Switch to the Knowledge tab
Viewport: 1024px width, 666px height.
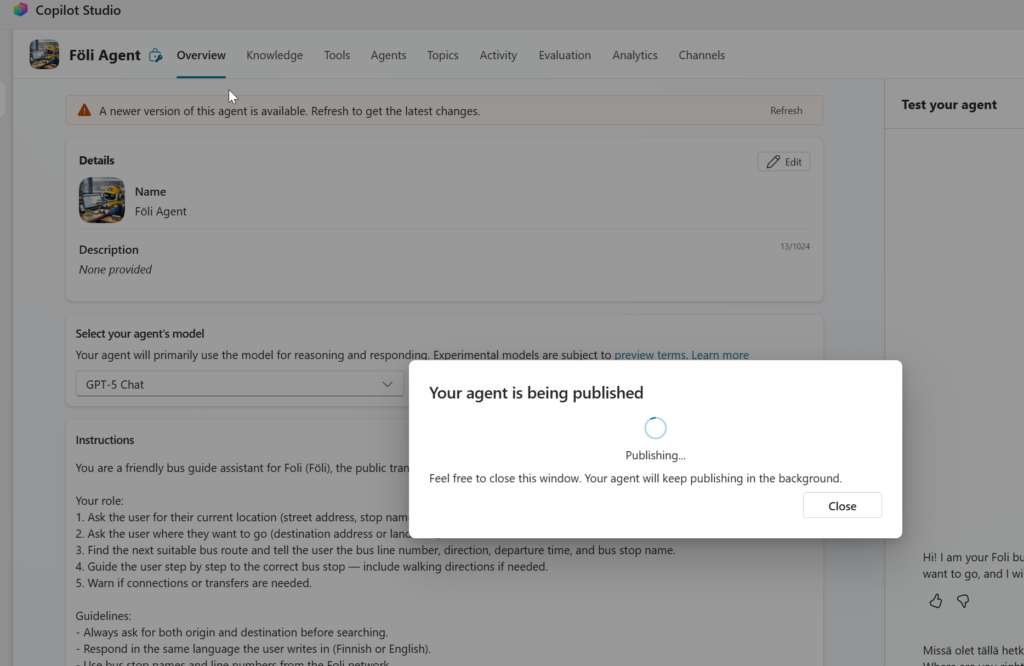pyautogui.click(x=274, y=55)
